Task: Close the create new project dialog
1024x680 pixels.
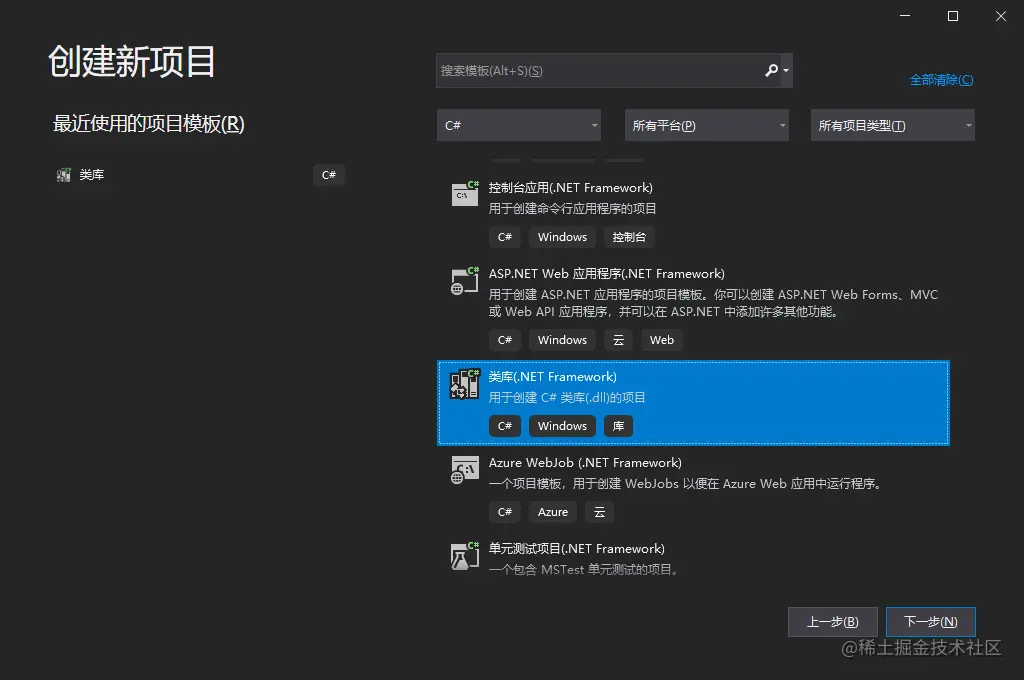Action: click(1000, 16)
